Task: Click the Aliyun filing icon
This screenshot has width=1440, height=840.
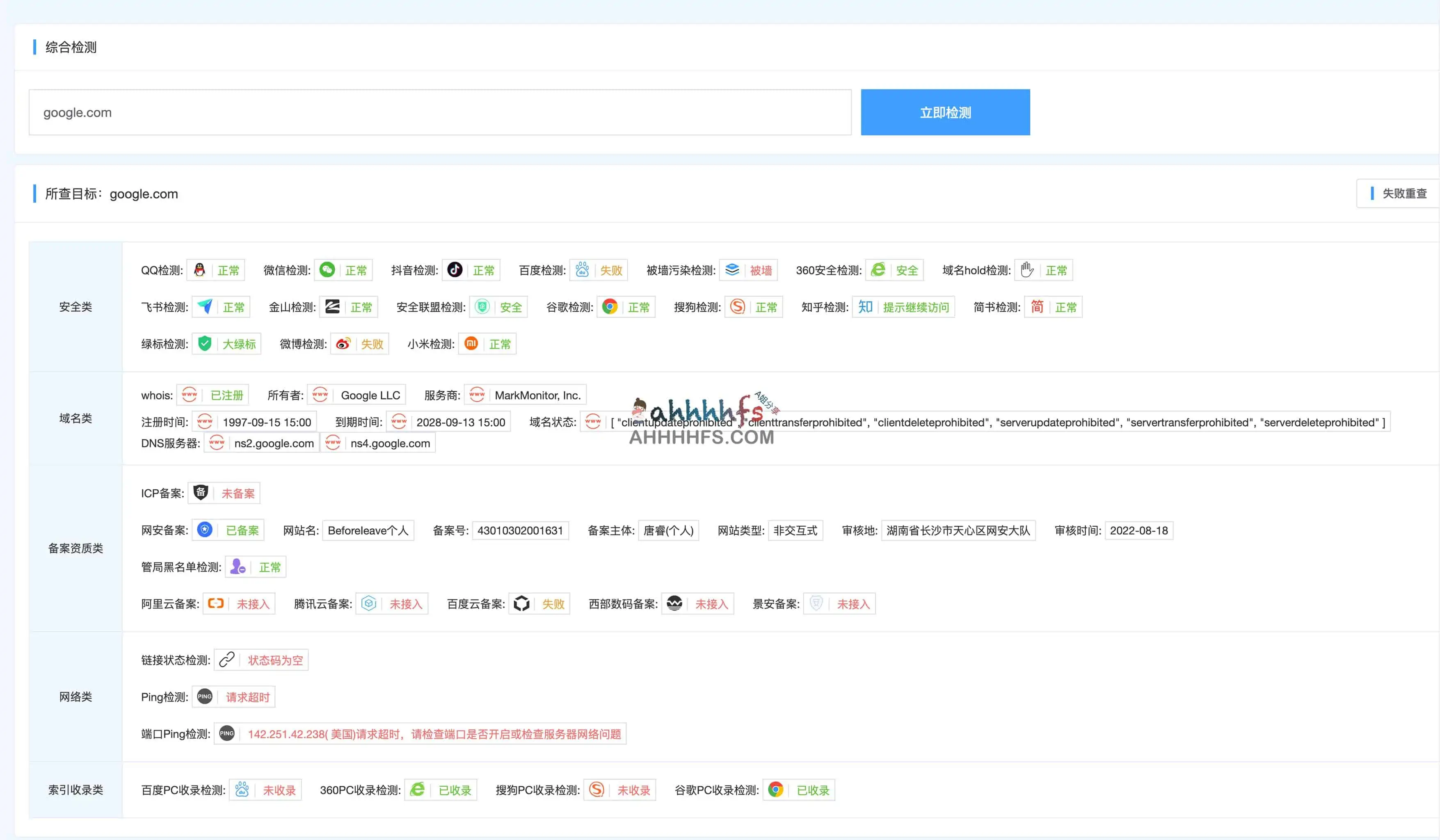Action: click(x=215, y=603)
